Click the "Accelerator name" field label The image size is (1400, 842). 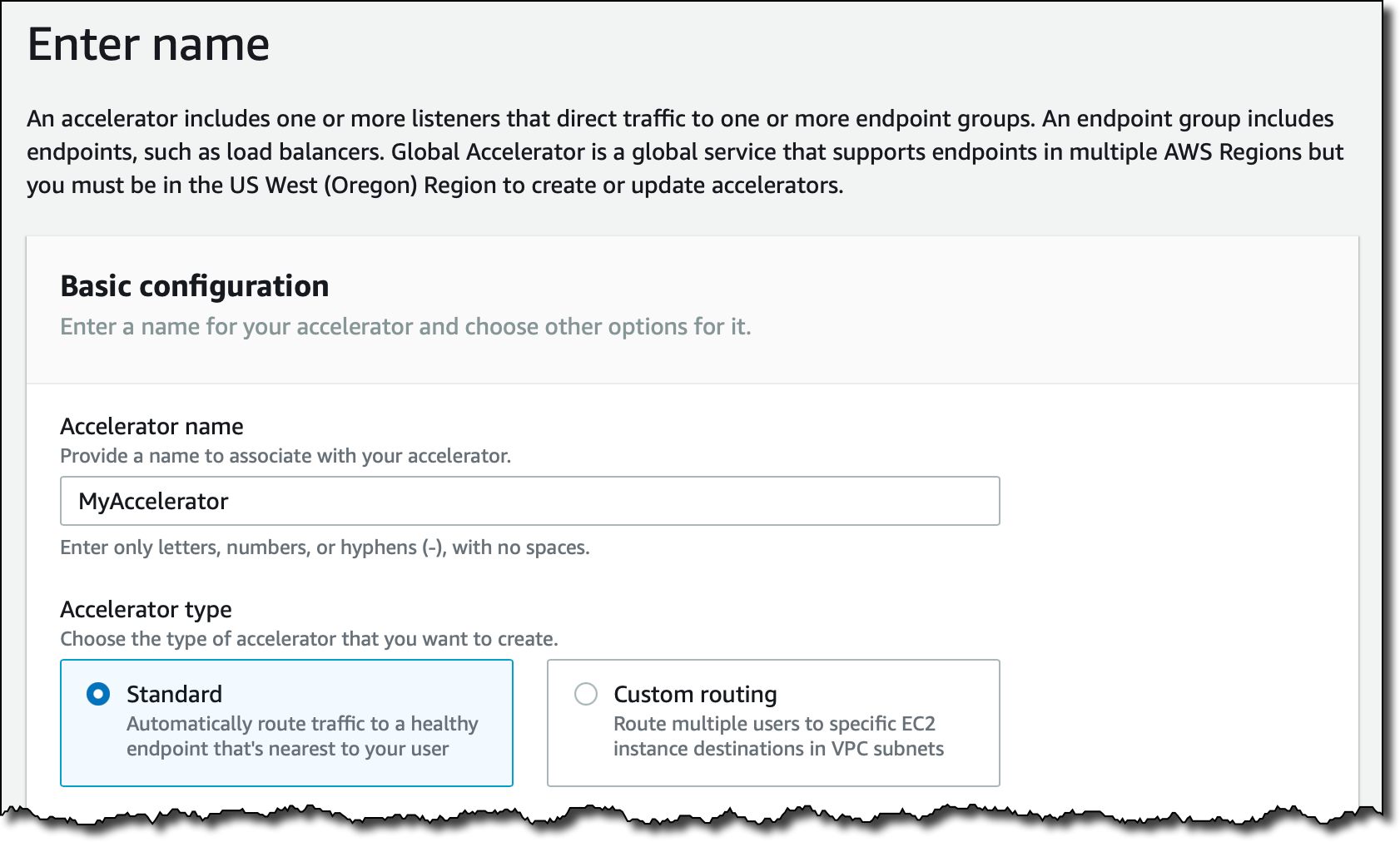click(151, 426)
